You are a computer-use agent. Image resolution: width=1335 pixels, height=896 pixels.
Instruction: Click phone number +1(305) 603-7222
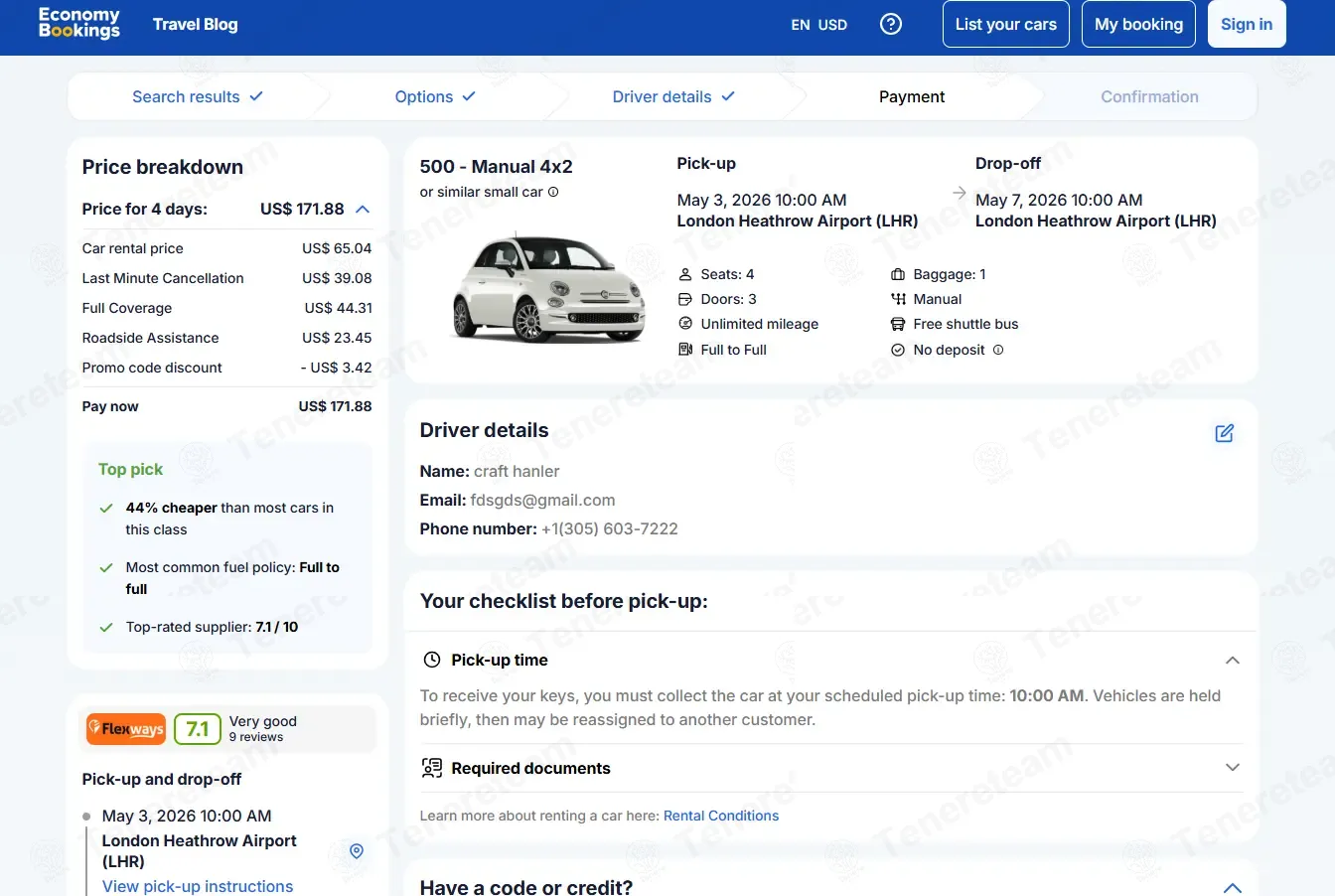610,528
